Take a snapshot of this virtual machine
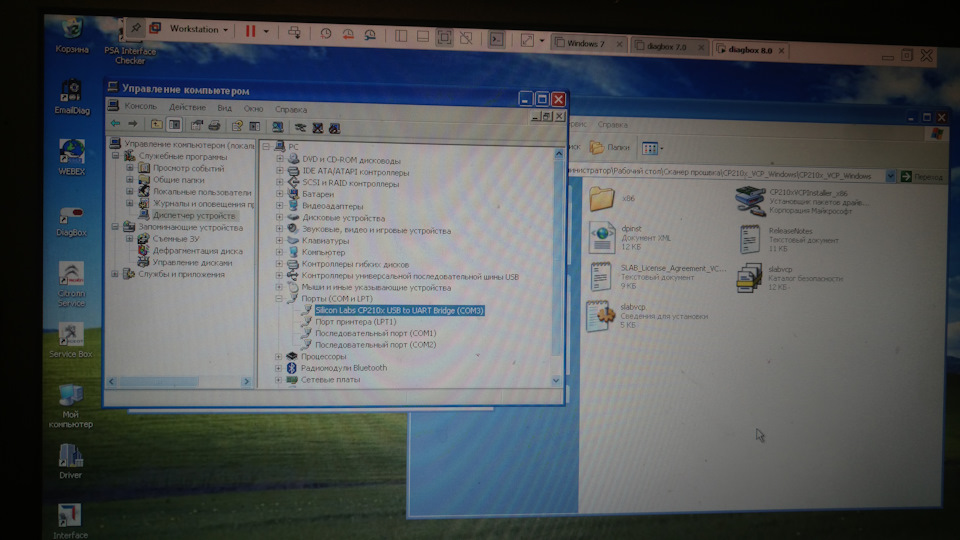 [326, 34]
